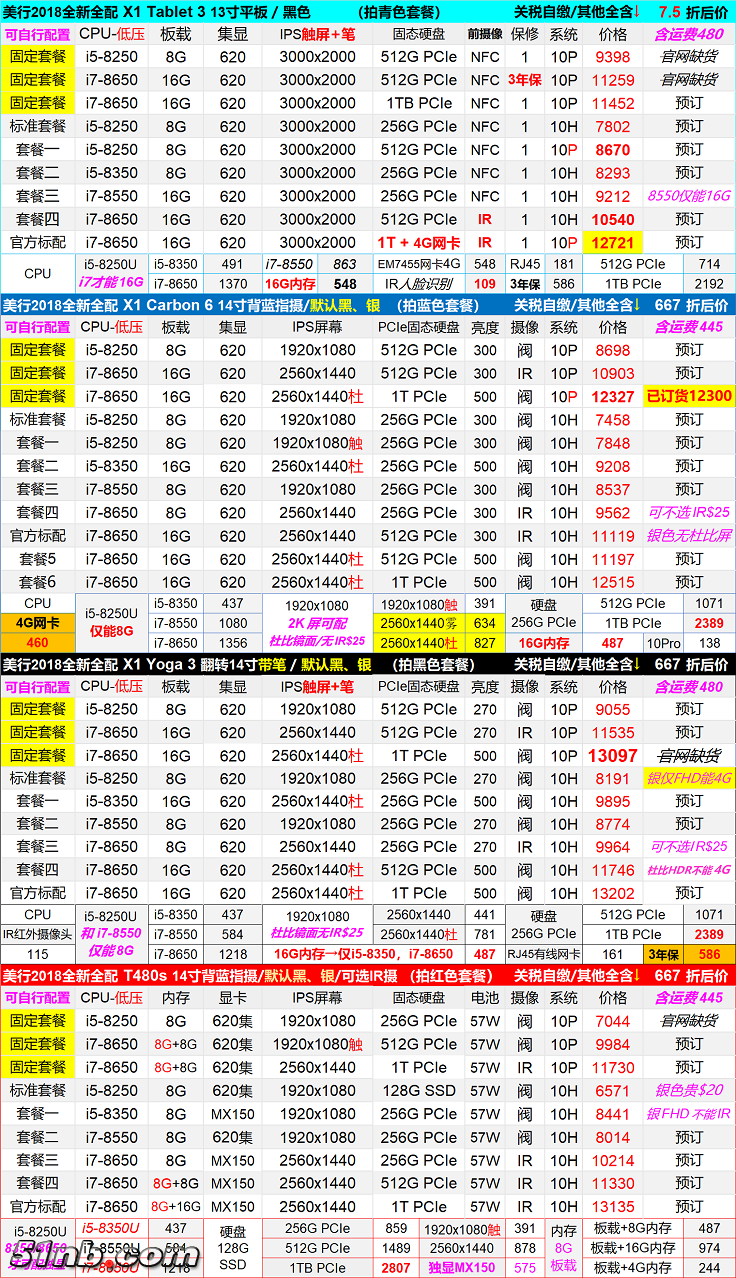Image resolution: width=736 pixels, height=1278 pixels.
Task: Select the screen upgrade price 781
Action: tap(485, 934)
